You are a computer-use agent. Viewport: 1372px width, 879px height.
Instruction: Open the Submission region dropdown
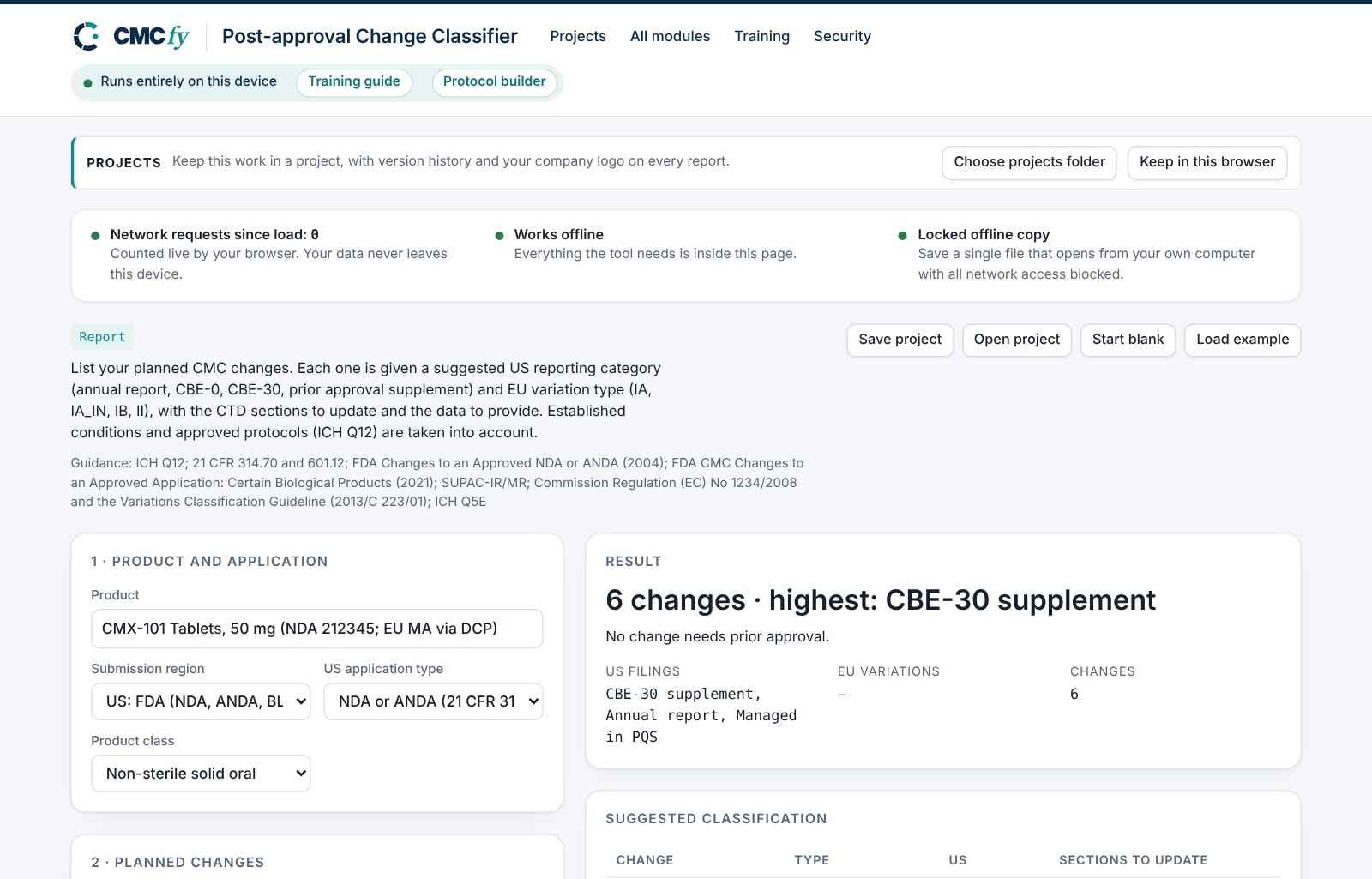click(201, 701)
